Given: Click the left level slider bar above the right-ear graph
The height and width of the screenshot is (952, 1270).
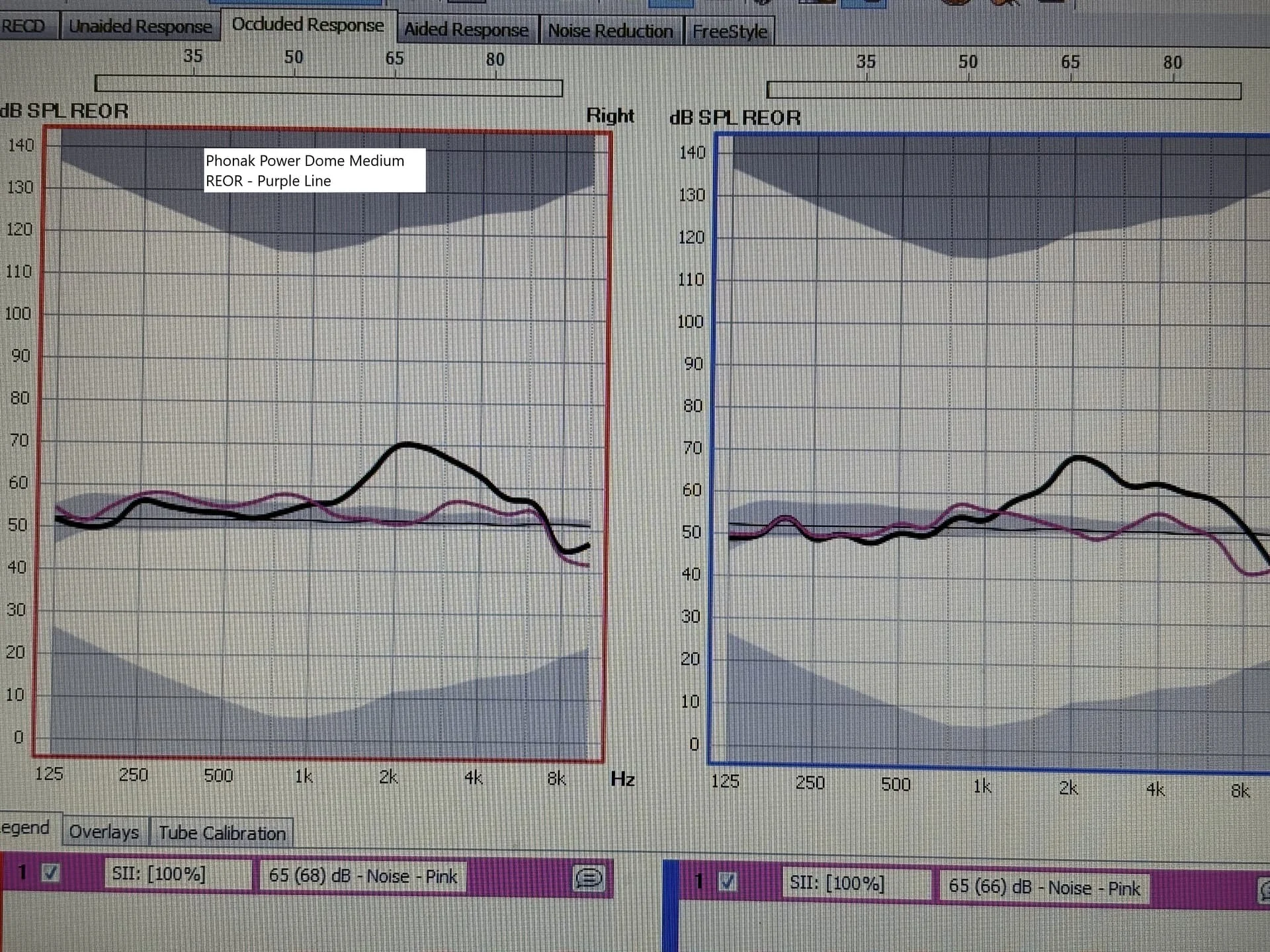Looking at the screenshot, I should [x=329, y=86].
